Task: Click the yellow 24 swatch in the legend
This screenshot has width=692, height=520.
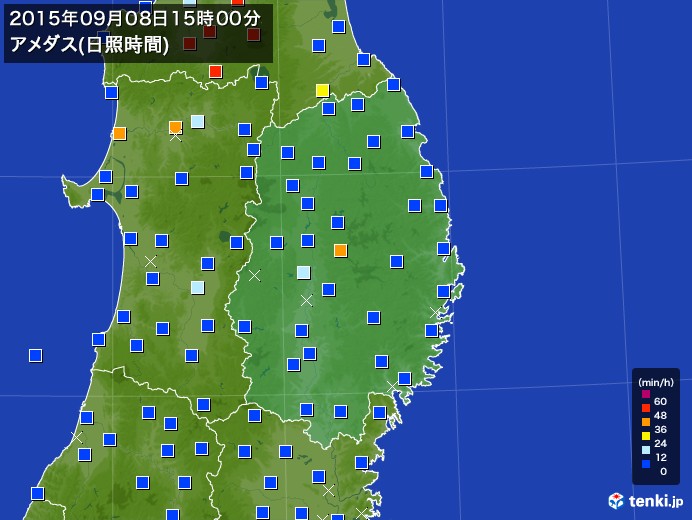Action: tap(646, 436)
